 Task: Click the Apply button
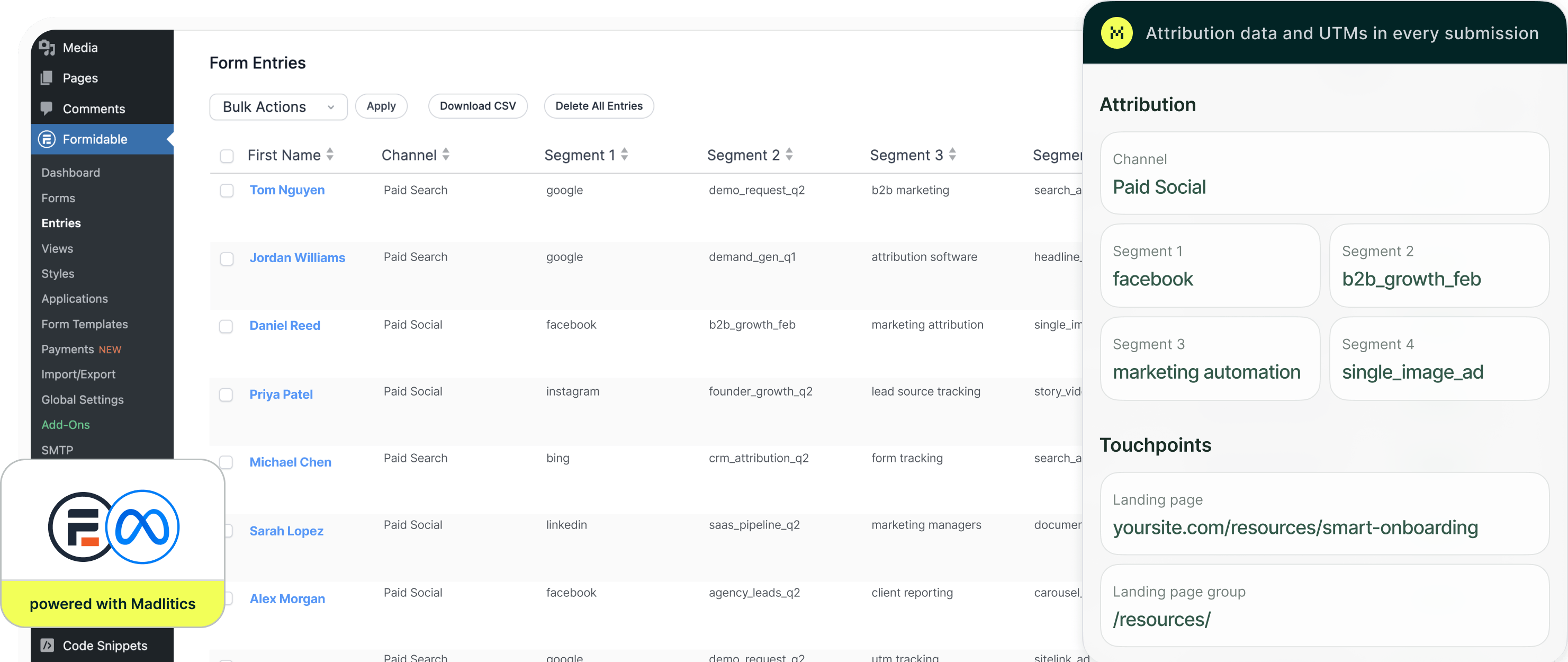381,106
